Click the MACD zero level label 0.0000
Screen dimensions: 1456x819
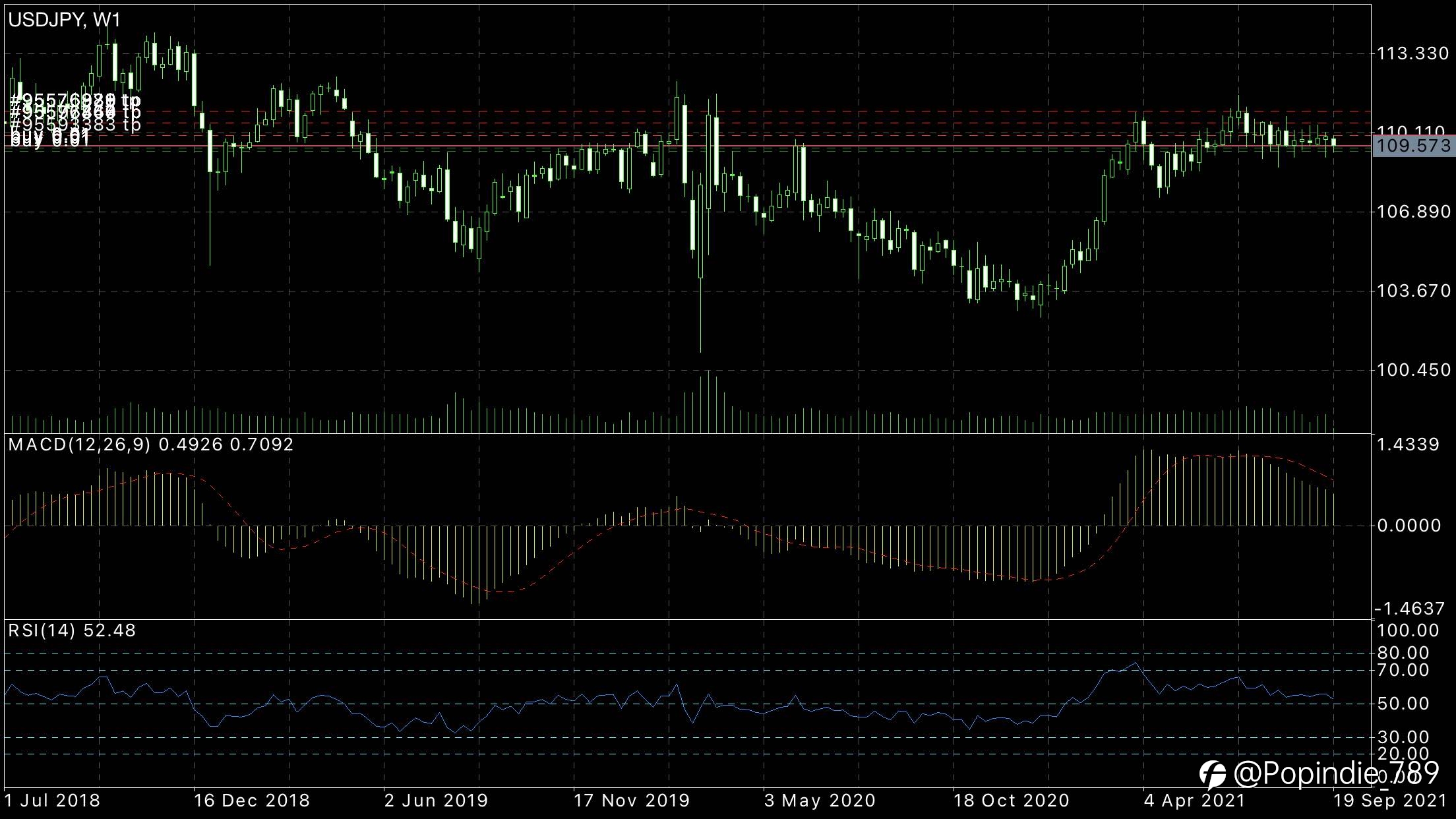[1409, 526]
